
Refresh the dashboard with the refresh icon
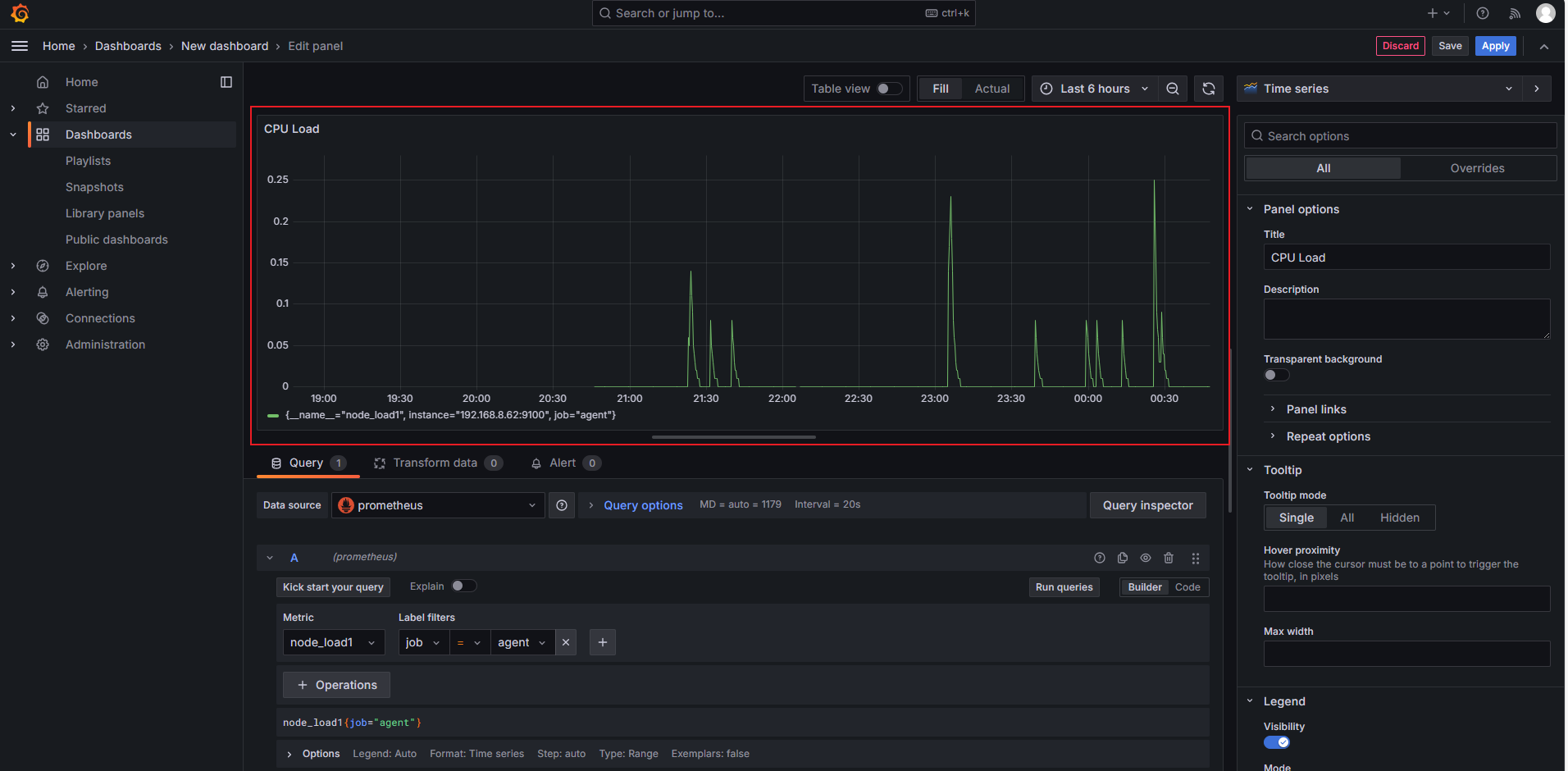coord(1209,89)
